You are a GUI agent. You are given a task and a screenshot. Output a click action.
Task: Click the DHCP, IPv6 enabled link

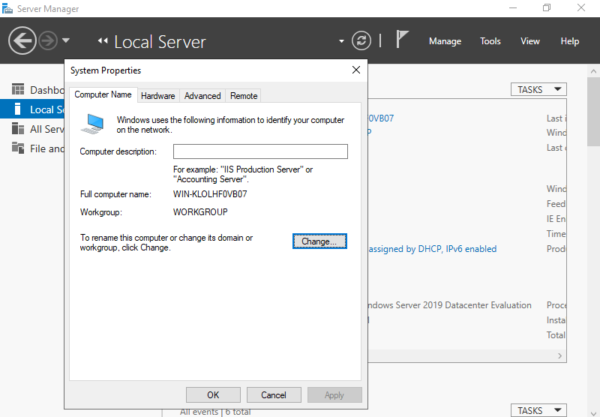(432, 249)
